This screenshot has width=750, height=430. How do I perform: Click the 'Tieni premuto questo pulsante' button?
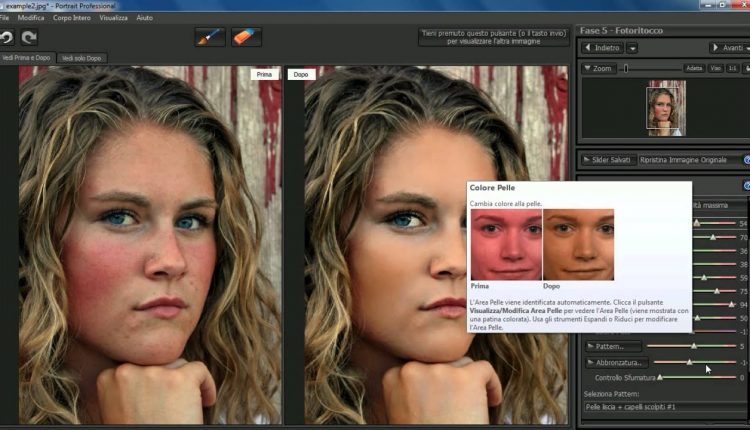(494, 37)
